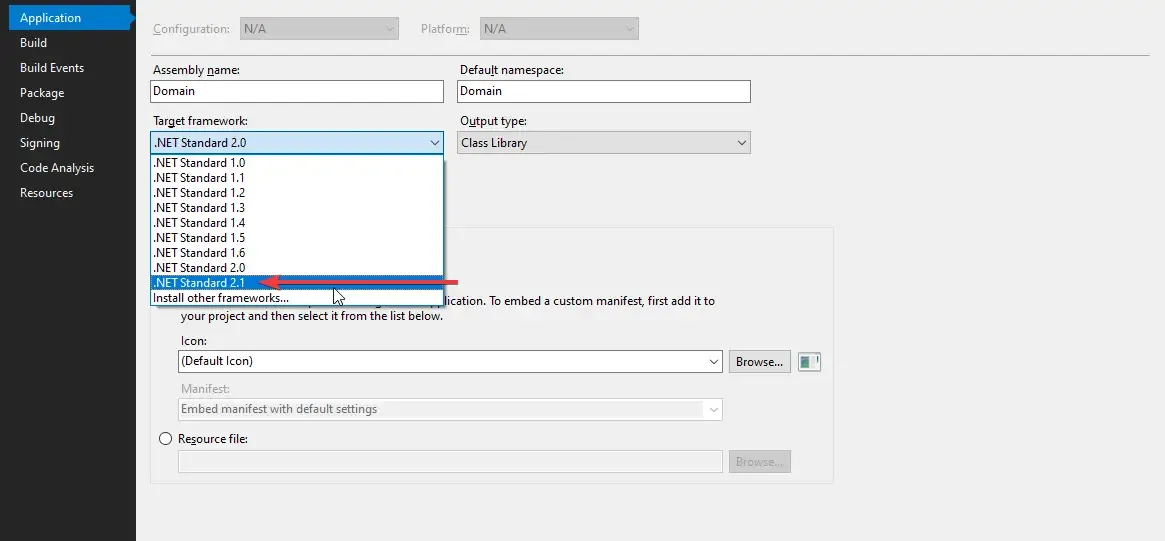1165x541 pixels.
Task: Switch to the Build tab
Action: pyautogui.click(x=34, y=43)
